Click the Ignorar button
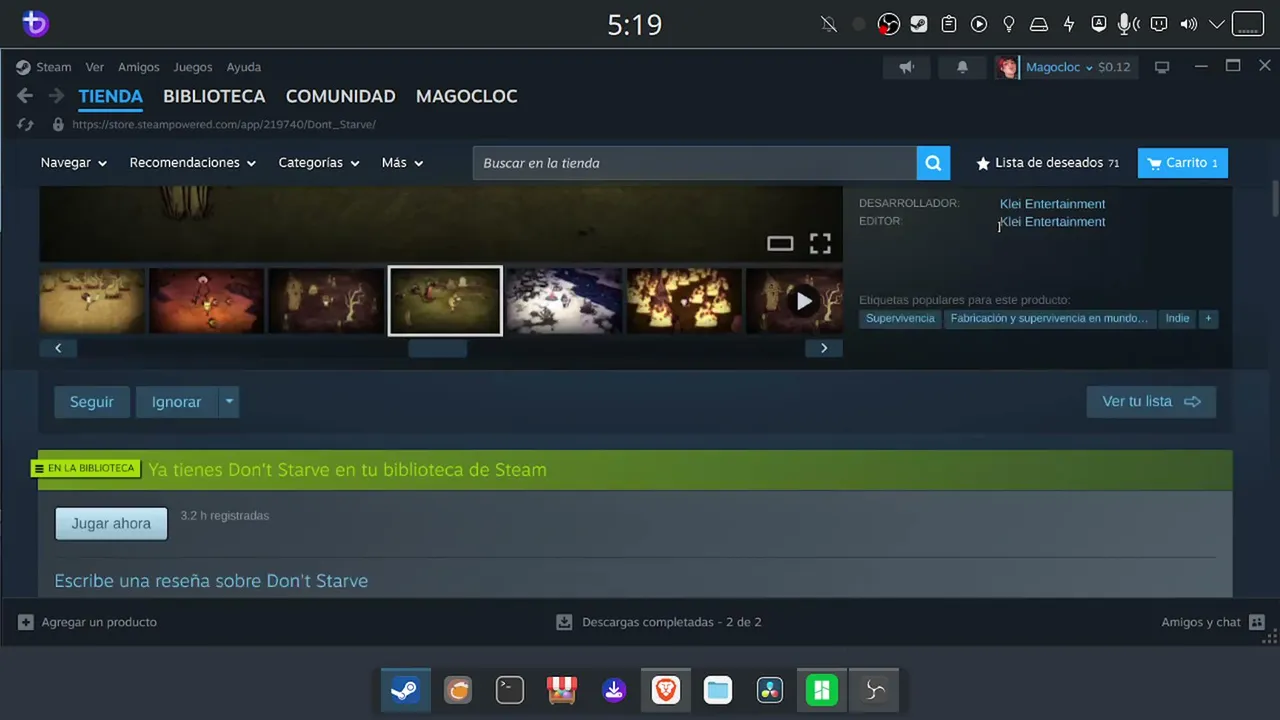The height and width of the screenshot is (720, 1280). tap(177, 402)
